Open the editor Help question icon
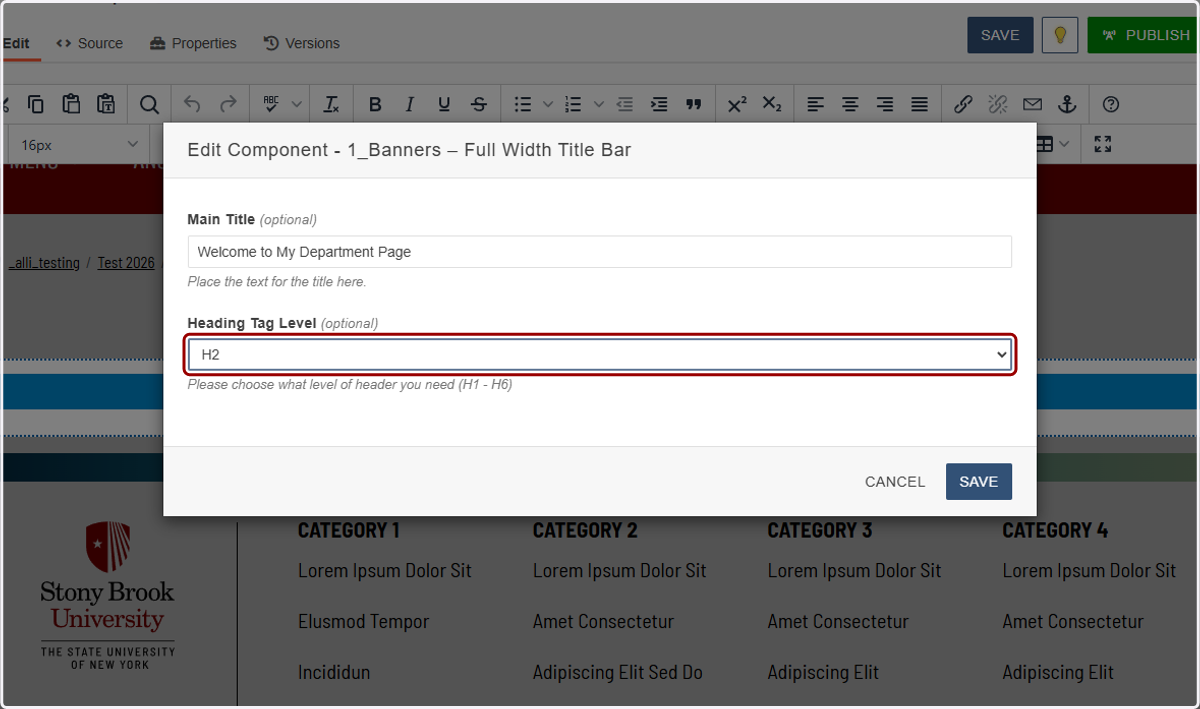Screen dimensions: 1200x709 pos(1111,104)
